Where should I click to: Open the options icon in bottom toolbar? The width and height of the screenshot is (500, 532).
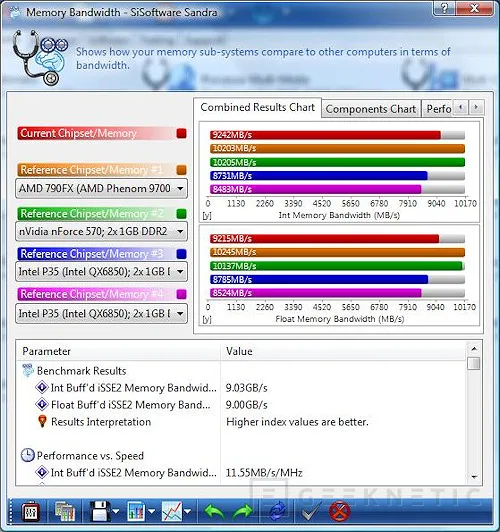[x=31, y=512]
